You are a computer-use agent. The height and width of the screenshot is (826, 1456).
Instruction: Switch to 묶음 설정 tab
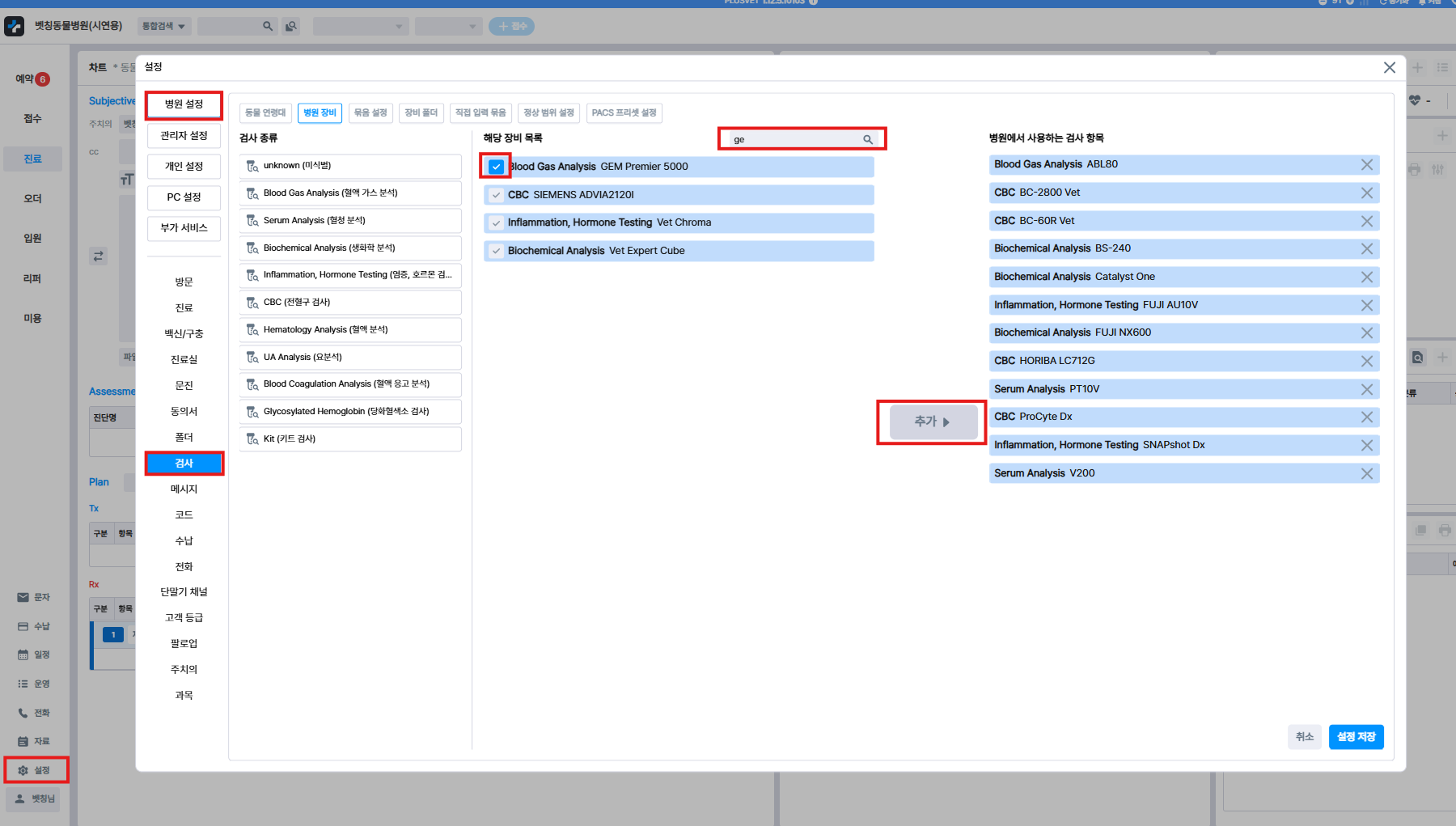tap(370, 112)
